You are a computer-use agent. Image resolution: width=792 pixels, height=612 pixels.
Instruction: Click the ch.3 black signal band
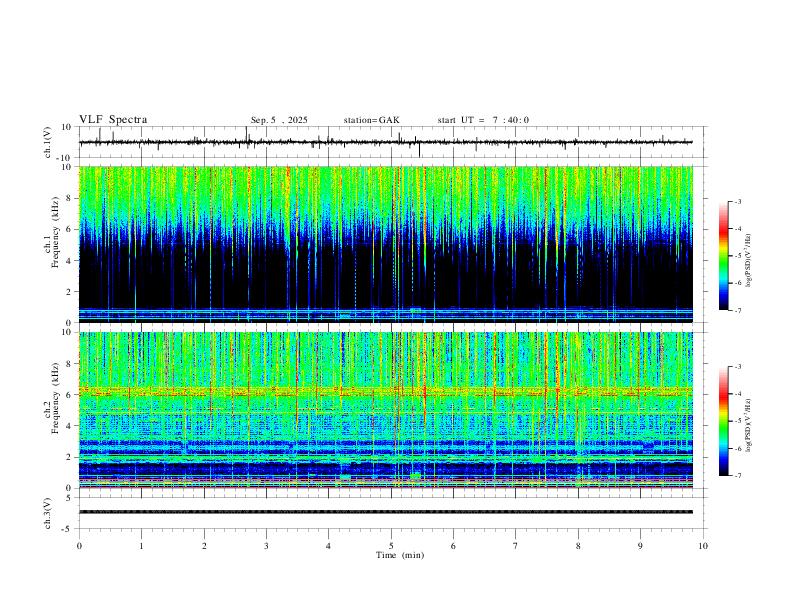pos(385,512)
